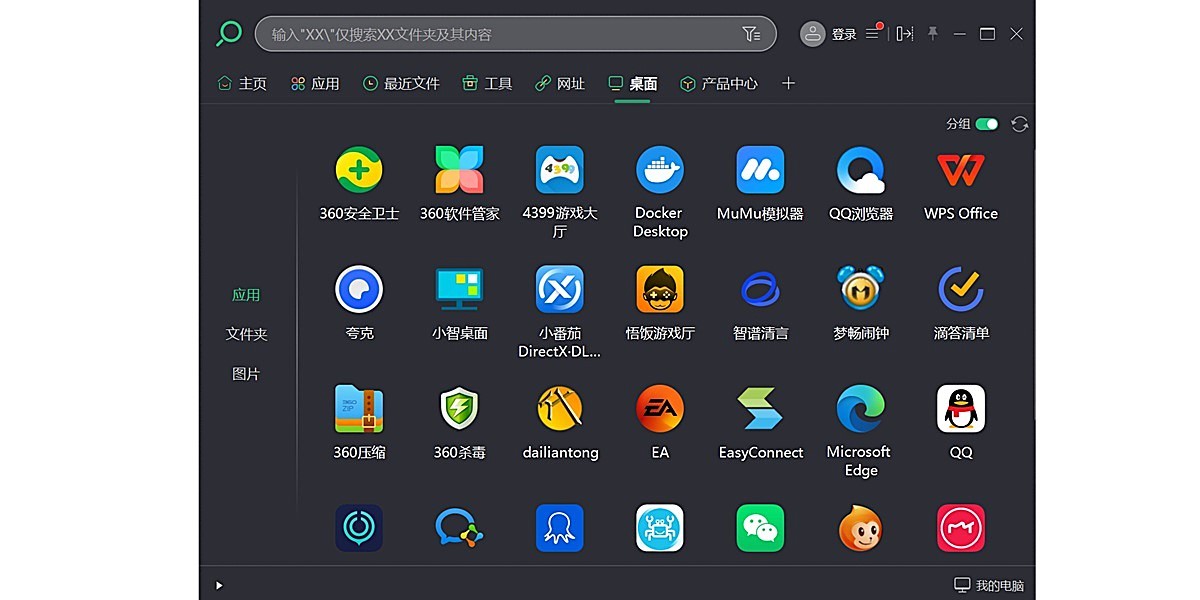Toggle the dock-to-side window mode icon

point(902,33)
